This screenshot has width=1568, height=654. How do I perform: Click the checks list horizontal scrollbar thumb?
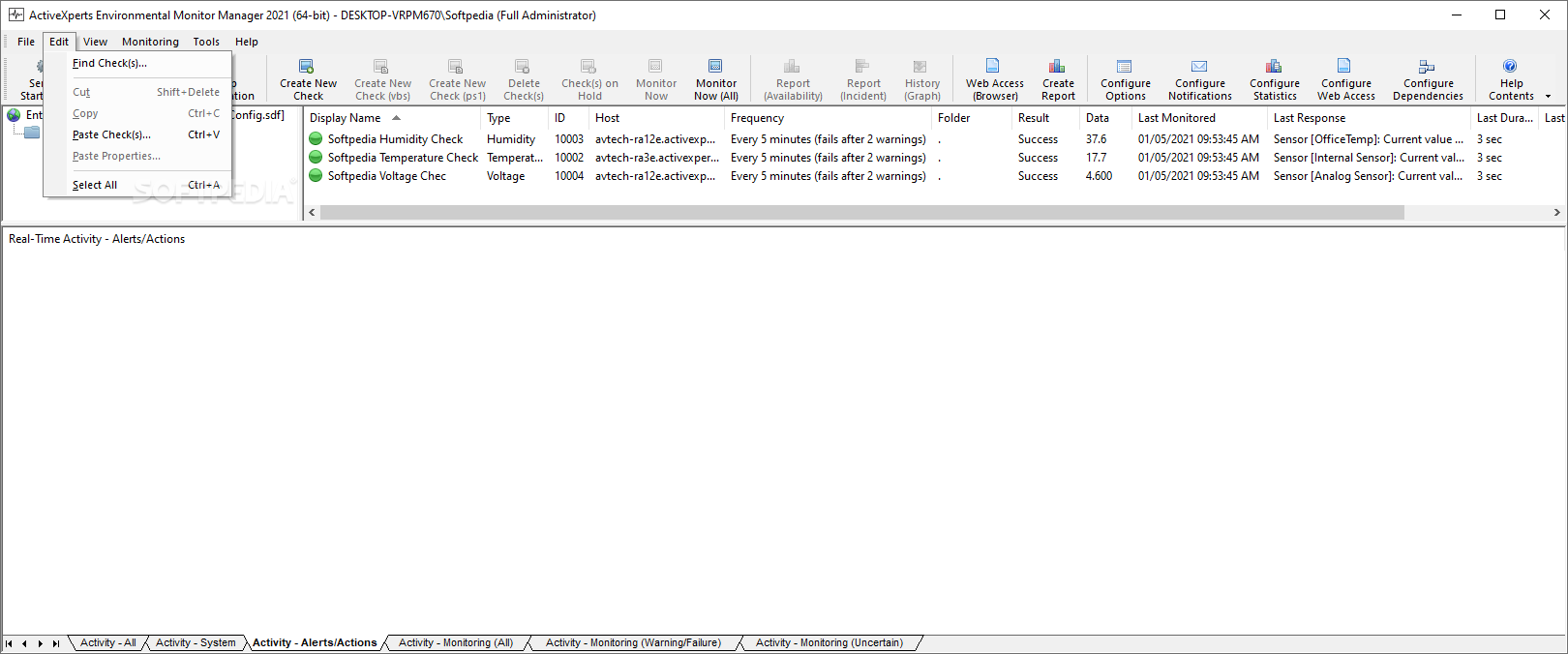point(861,212)
